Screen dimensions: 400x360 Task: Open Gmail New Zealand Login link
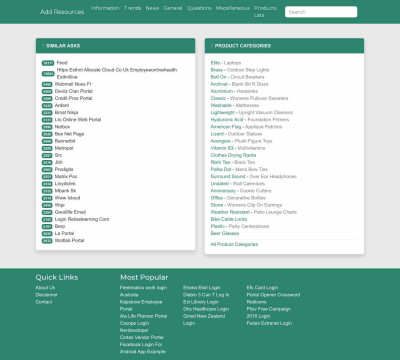coord(204,319)
